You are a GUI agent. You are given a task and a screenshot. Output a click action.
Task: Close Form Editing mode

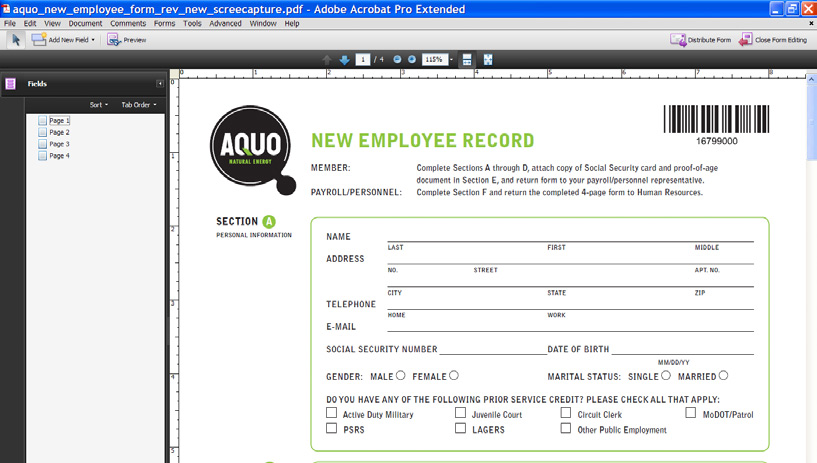[773, 40]
